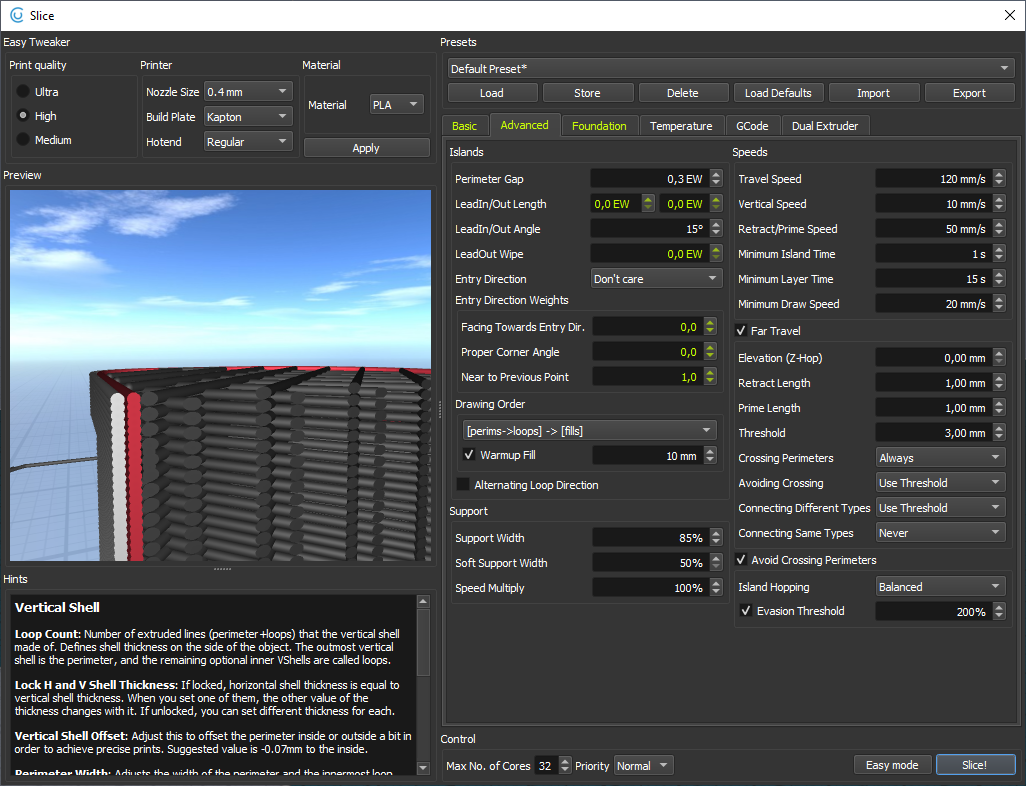
Task: Adjust the Minimum Draw Speed spinner
Action: coord(999,304)
